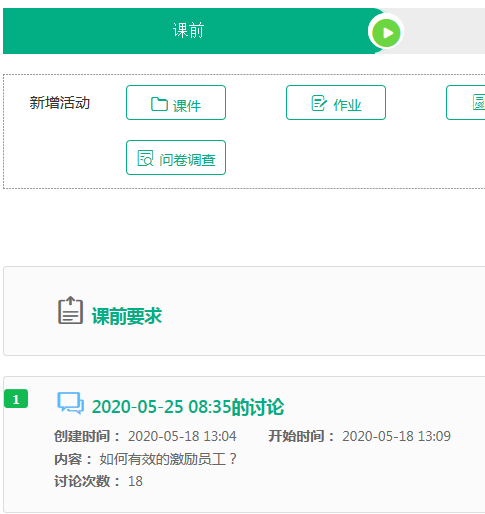The image size is (485, 514).
Task: Click the green play circle icon
Action: (386, 33)
